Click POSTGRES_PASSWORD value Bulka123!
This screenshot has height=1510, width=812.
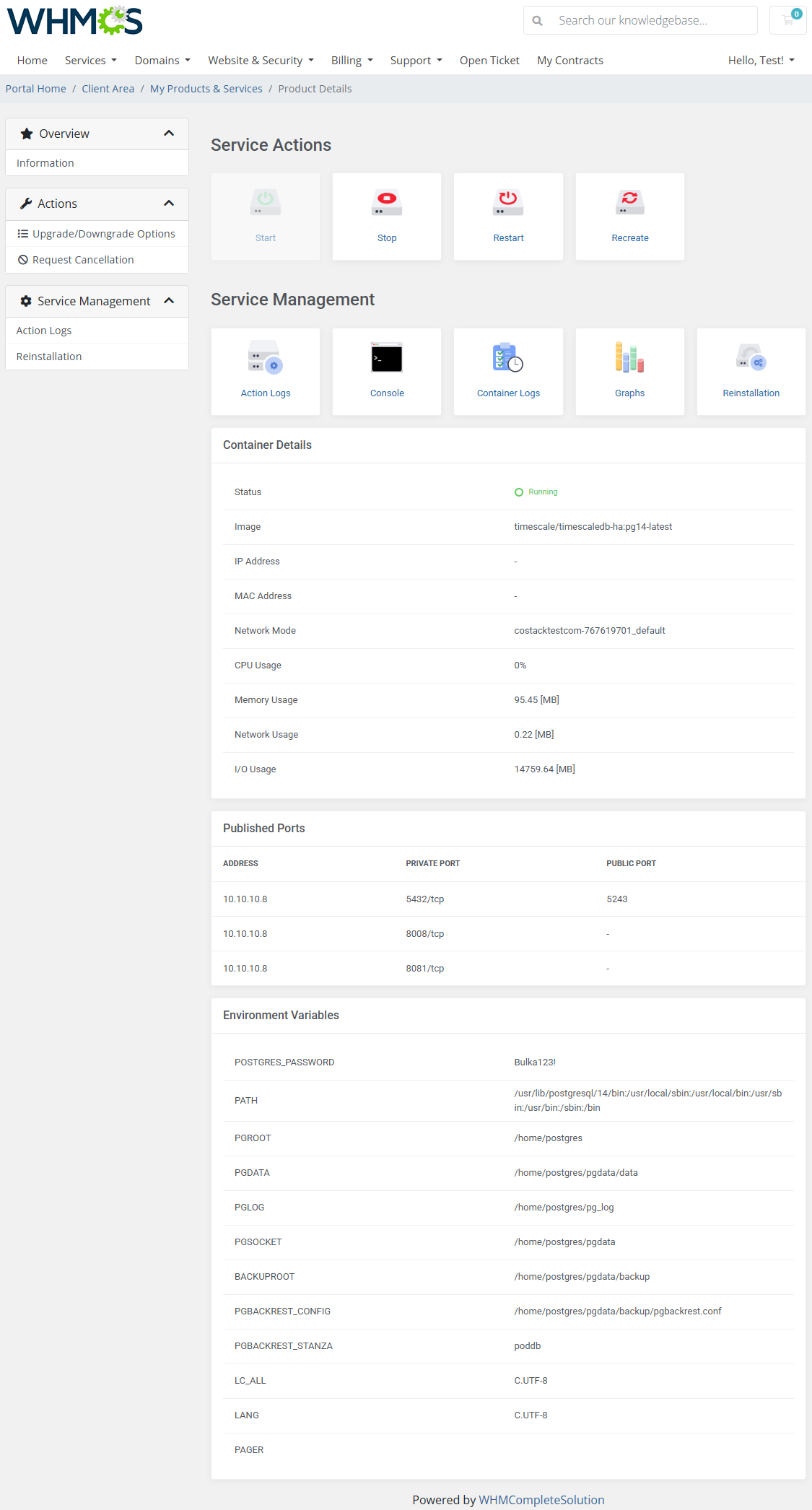pyautogui.click(x=535, y=1062)
